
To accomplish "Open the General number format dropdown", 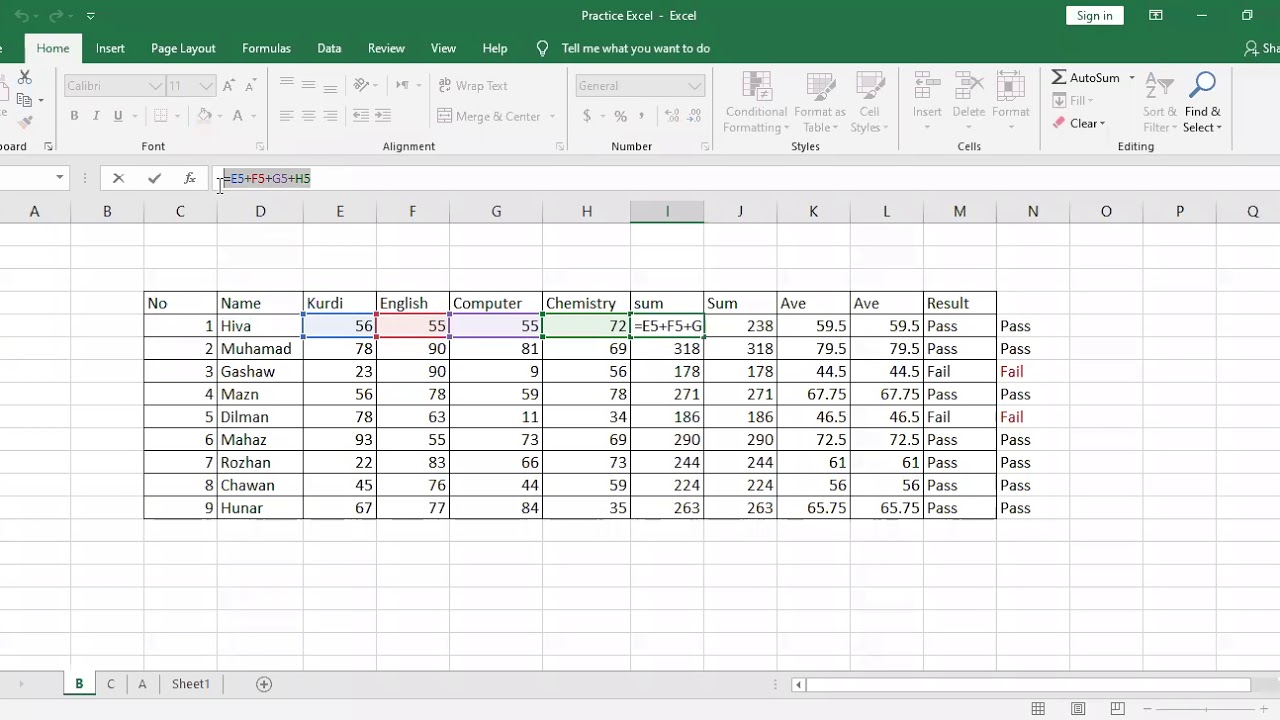I will tap(695, 86).
